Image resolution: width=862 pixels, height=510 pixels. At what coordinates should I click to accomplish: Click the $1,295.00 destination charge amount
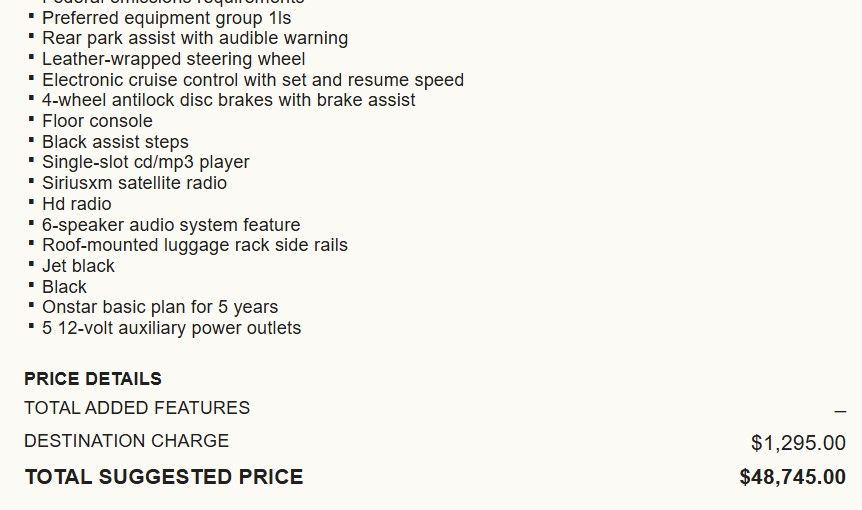pos(798,442)
